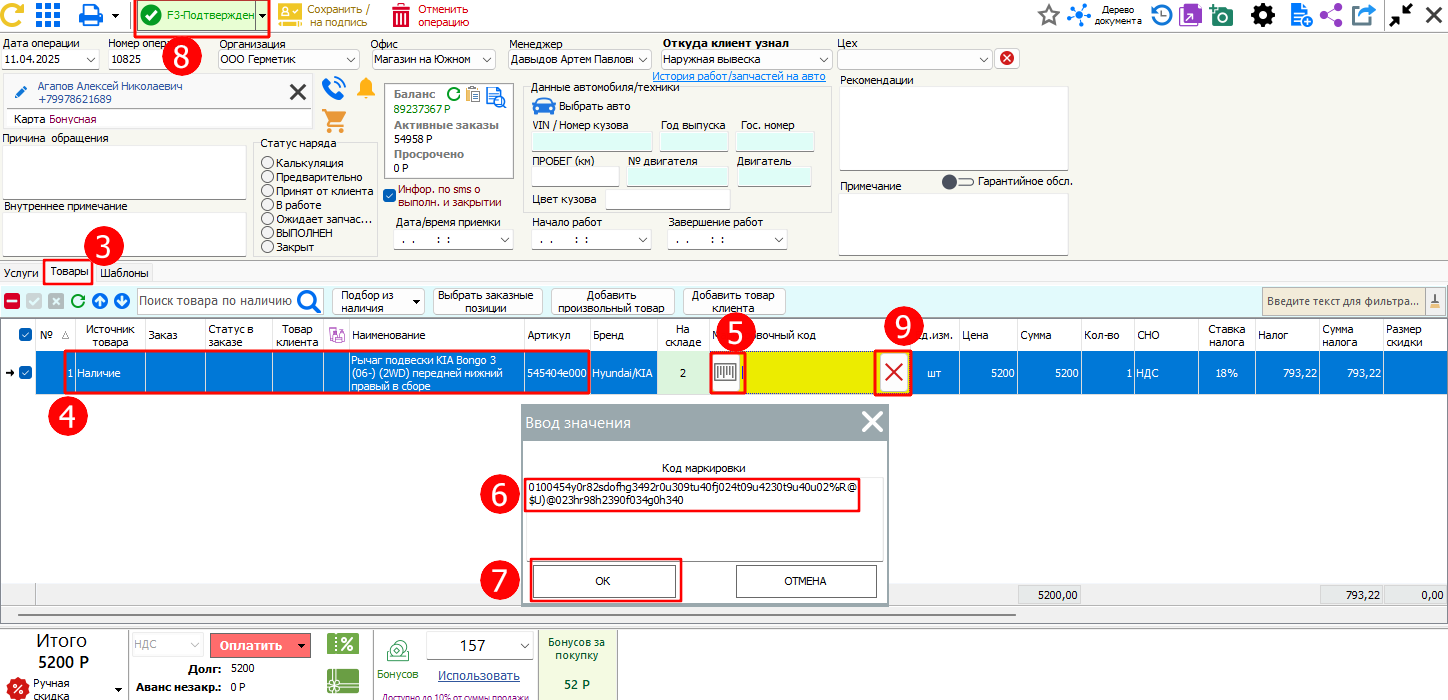Image resolution: width=1448 pixels, height=700 pixels.
Task: Click the Код маркировки text field
Action: point(703,518)
